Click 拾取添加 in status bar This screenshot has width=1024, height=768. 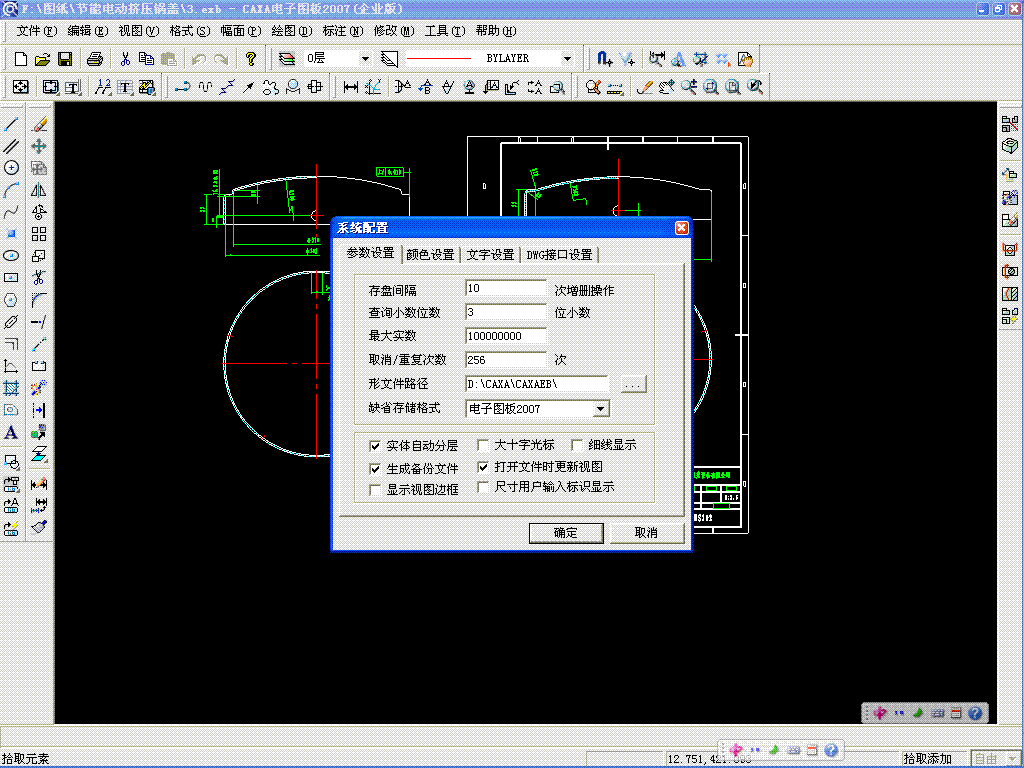(x=927, y=758)
